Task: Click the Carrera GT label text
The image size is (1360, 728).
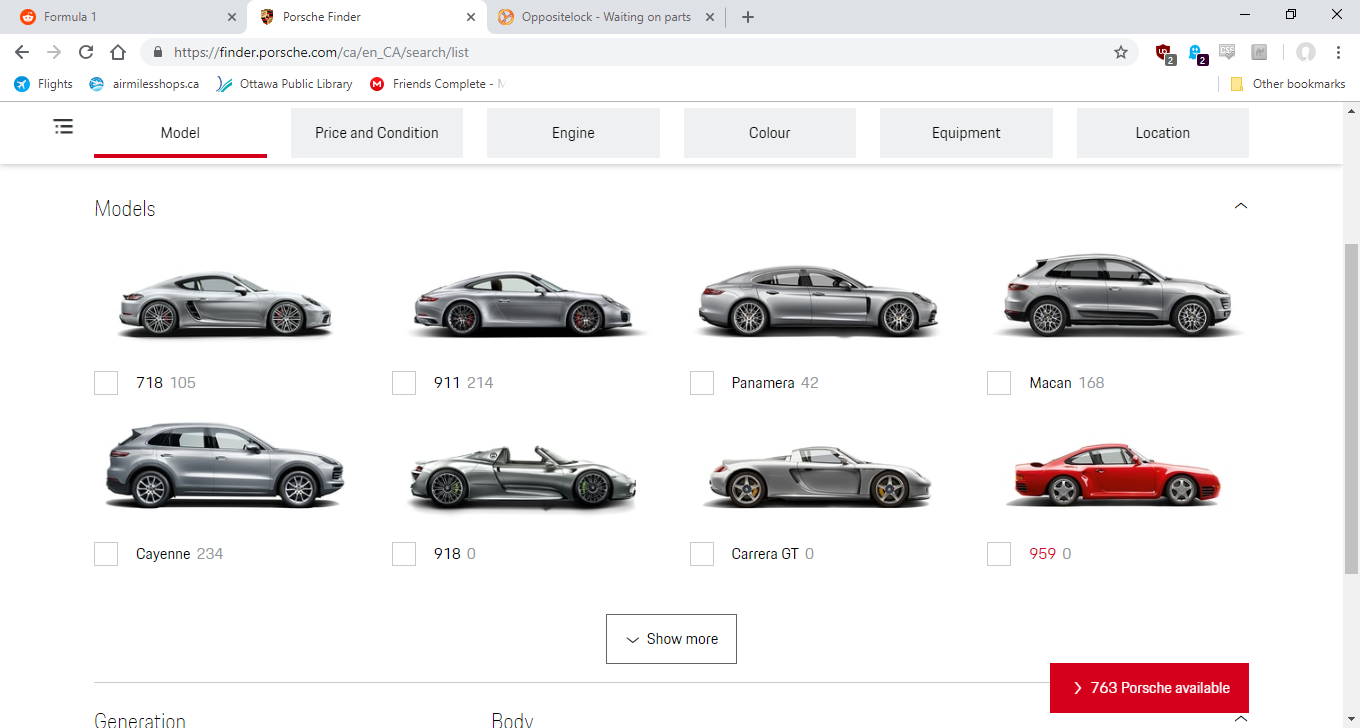Action: (765, 554)
